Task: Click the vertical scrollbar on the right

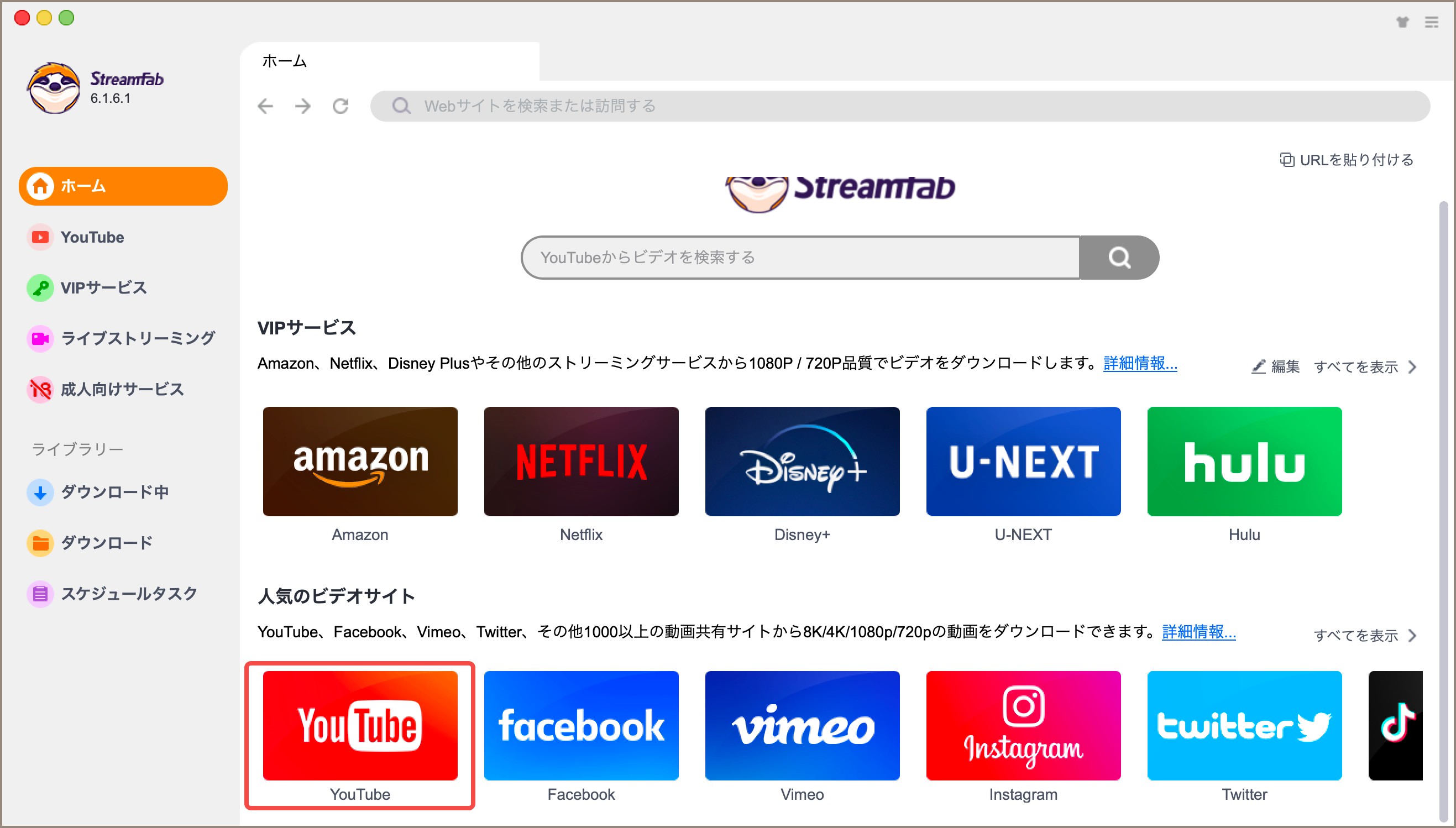Action: tap(1443, 512)
